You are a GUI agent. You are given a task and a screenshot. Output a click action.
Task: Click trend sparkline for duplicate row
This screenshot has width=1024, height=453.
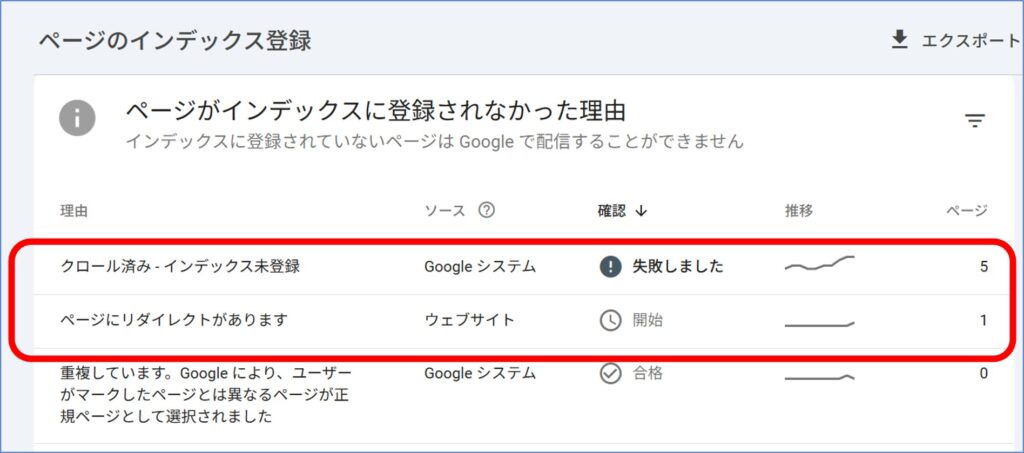[x=820, y=377]
